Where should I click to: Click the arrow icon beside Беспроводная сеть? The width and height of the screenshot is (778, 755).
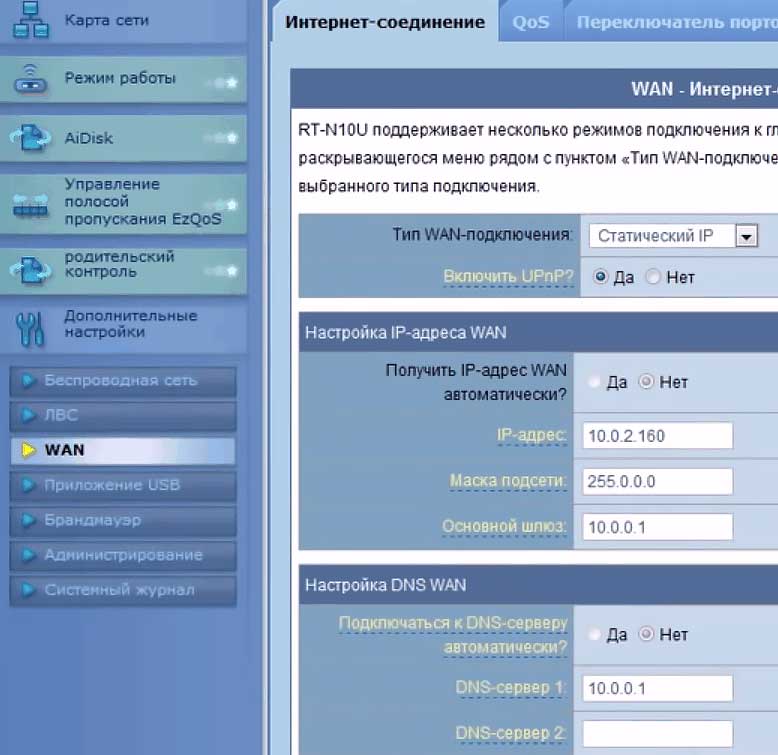[x=28, y=380]
